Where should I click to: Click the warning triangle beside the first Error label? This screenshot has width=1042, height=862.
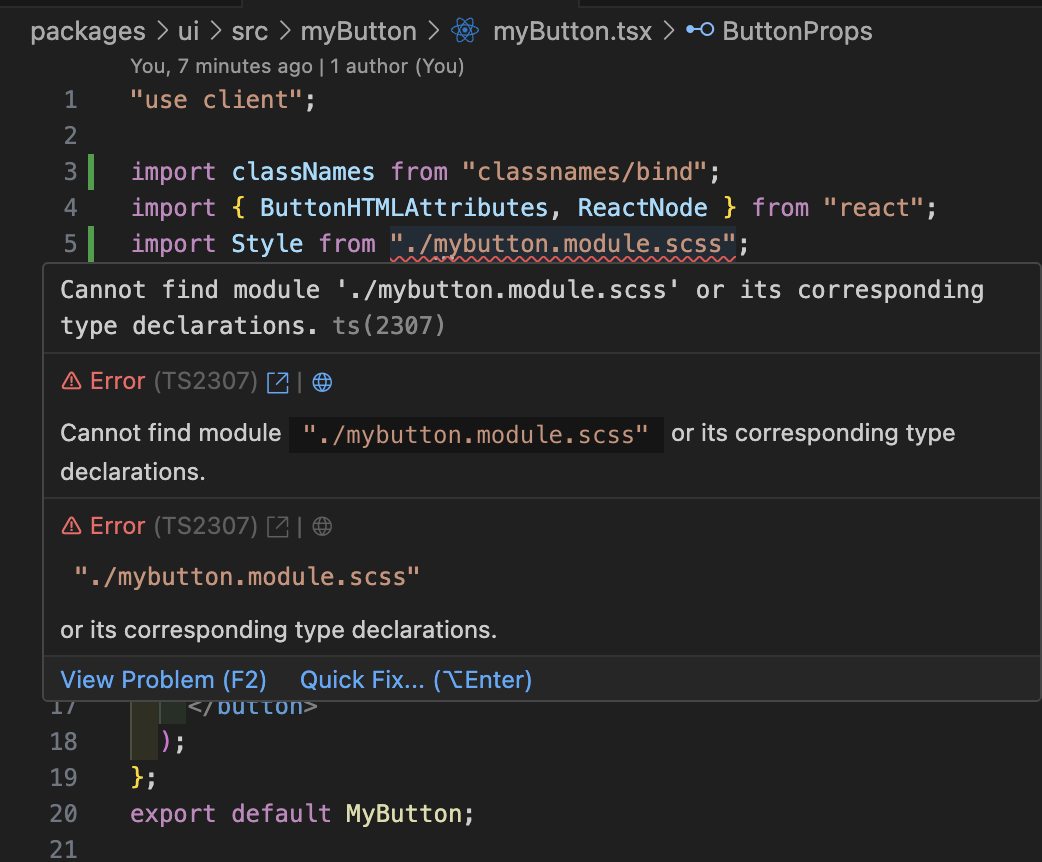tap(74, 382)
